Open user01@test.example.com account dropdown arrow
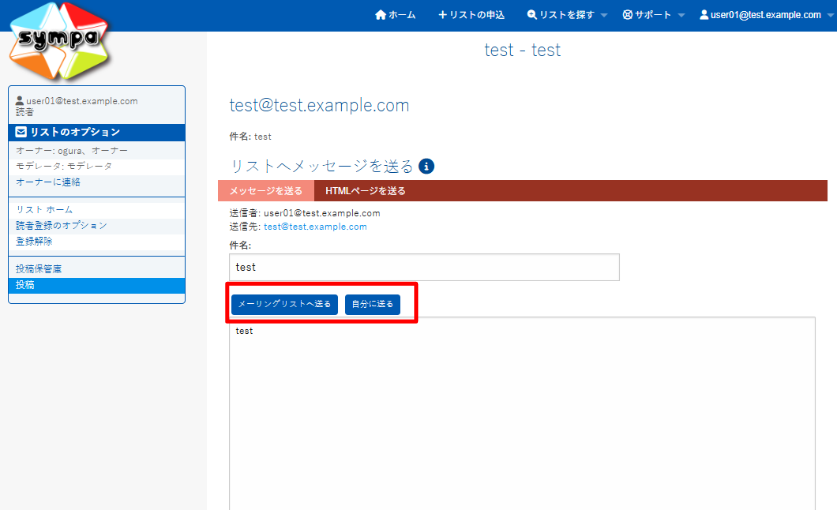 (830, 15)
